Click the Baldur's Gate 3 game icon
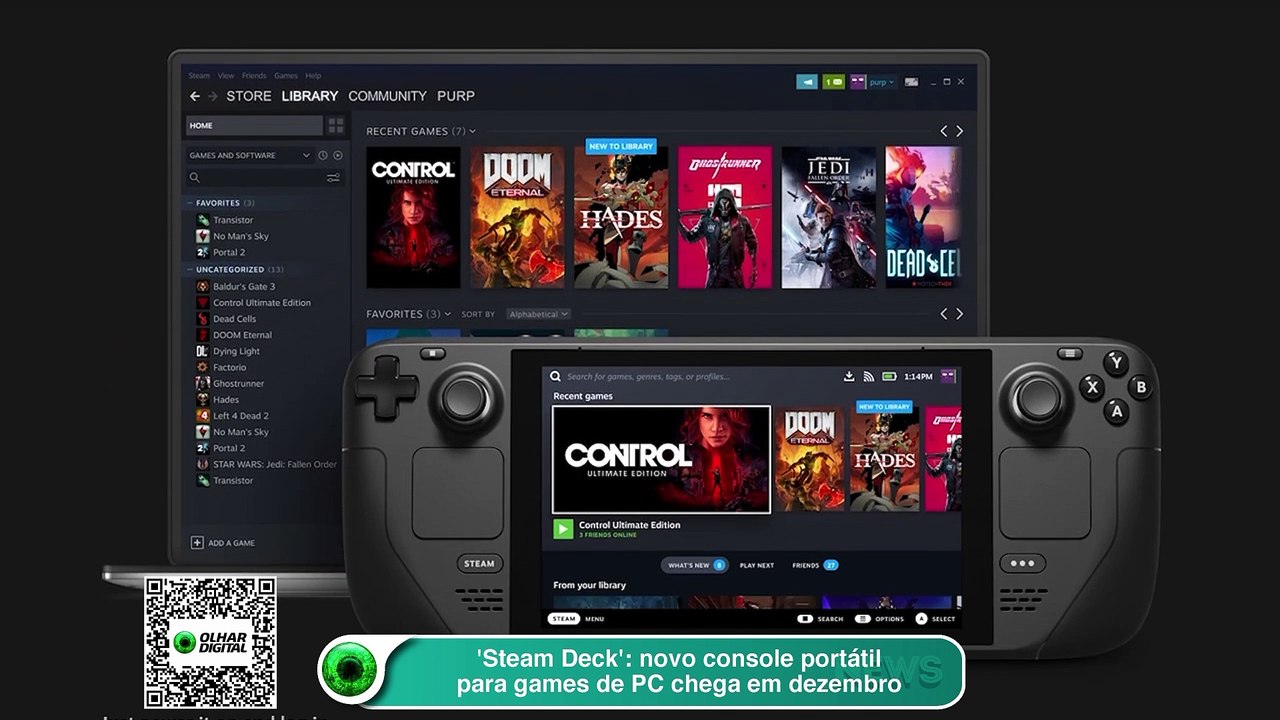 (203, 287)
